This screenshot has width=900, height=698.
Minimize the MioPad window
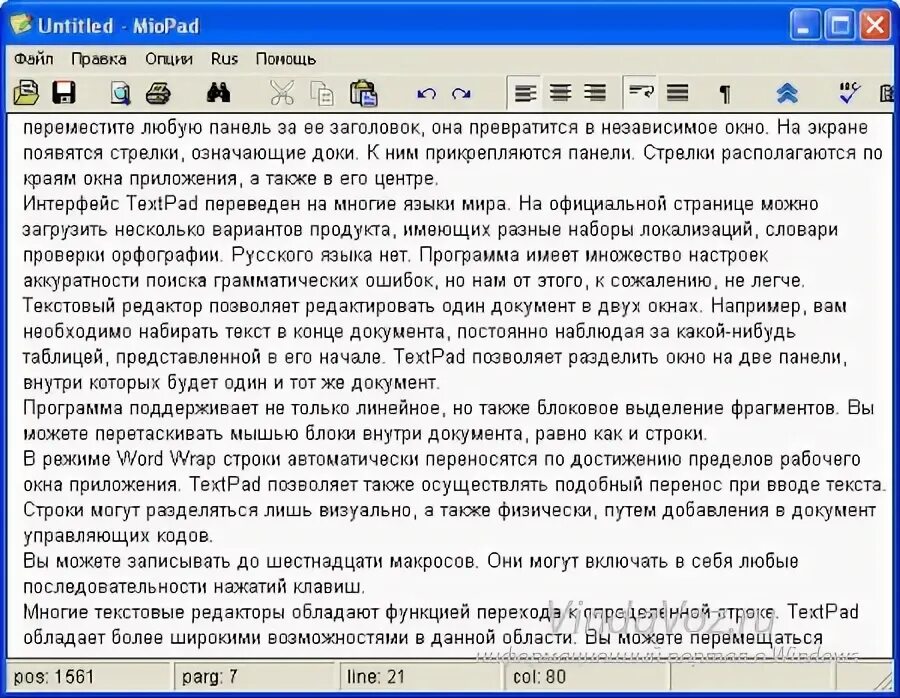[805, 25]
